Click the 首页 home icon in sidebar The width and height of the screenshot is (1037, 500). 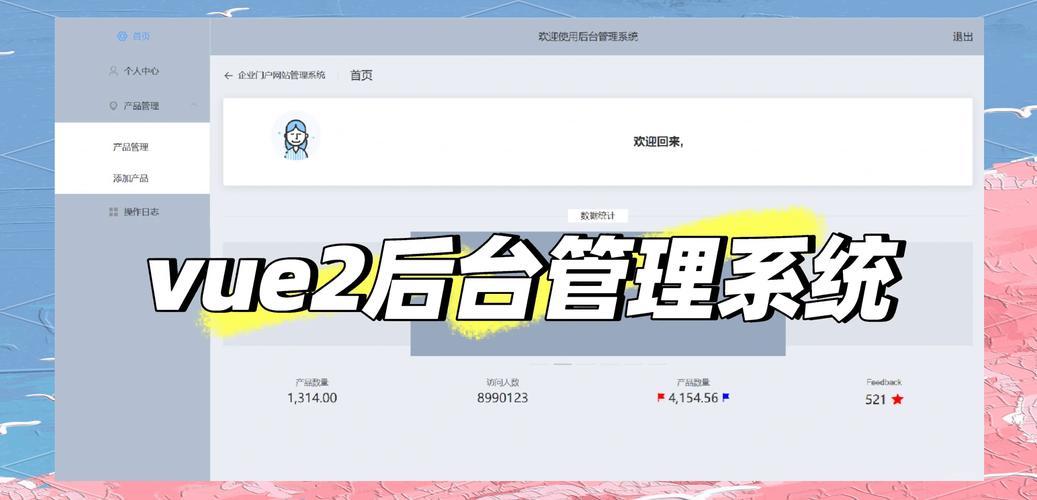click(x=122, y=36)
